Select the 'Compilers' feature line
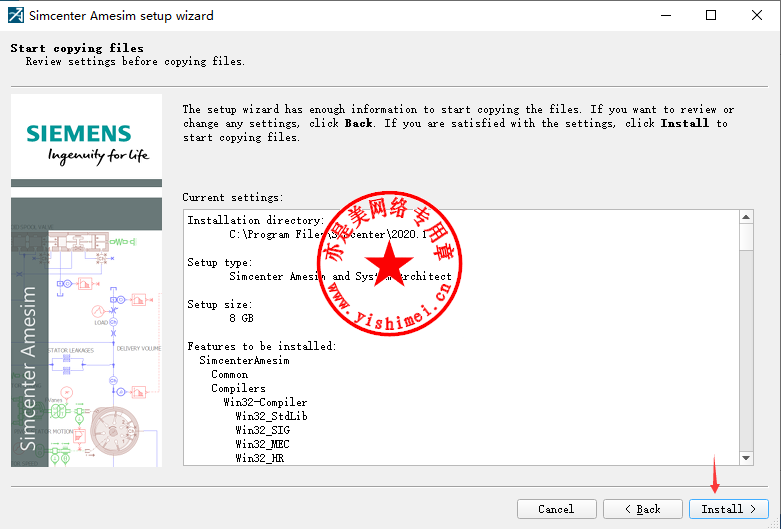Image resolution: width=781 pixels, height=529 pixels. tap(238, 388)
